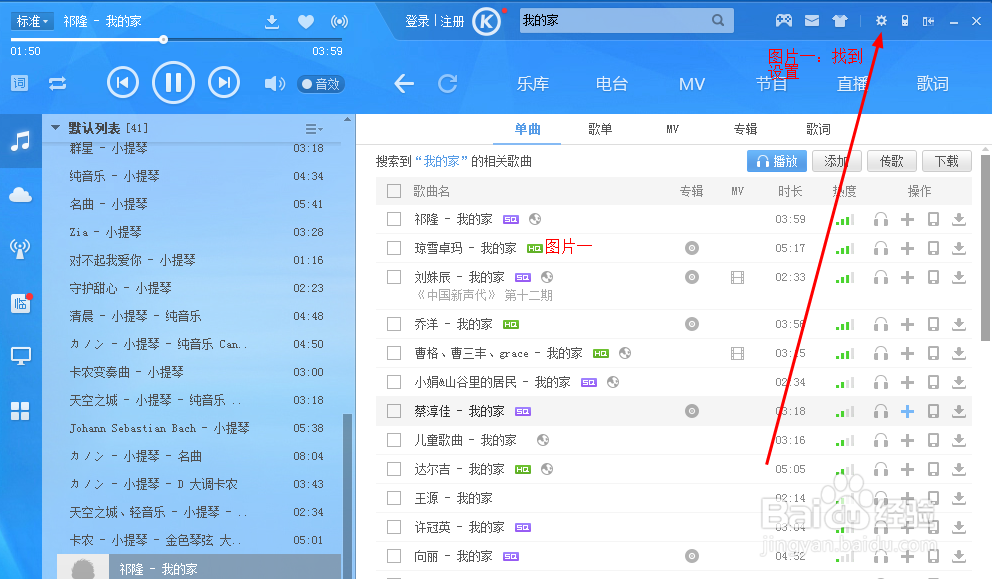
Task: Check the box for 许冠英 - 我的家
Action: click(394, 527)
